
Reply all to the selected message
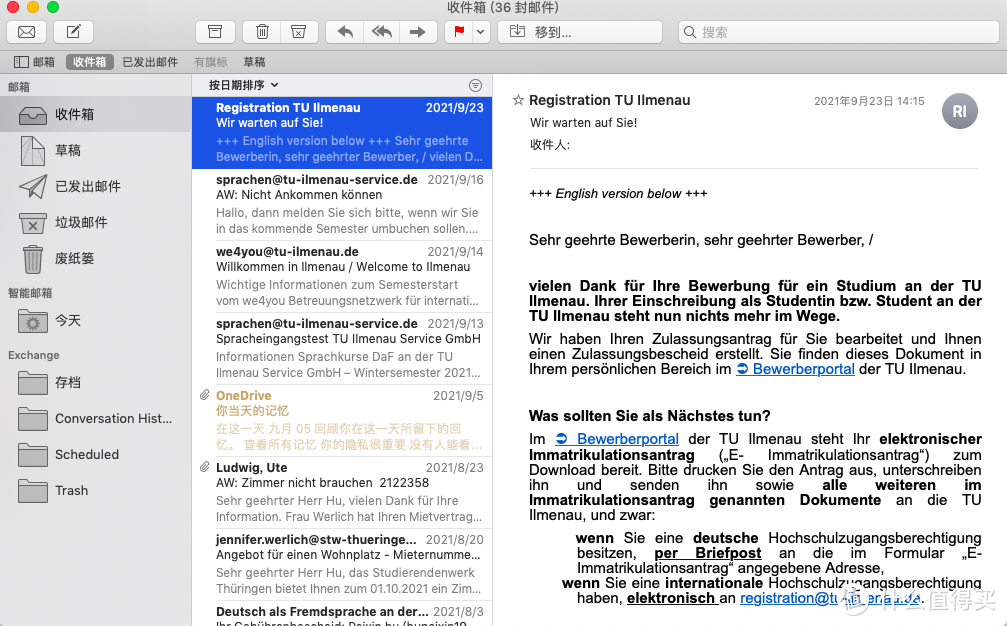coord(381,31)
